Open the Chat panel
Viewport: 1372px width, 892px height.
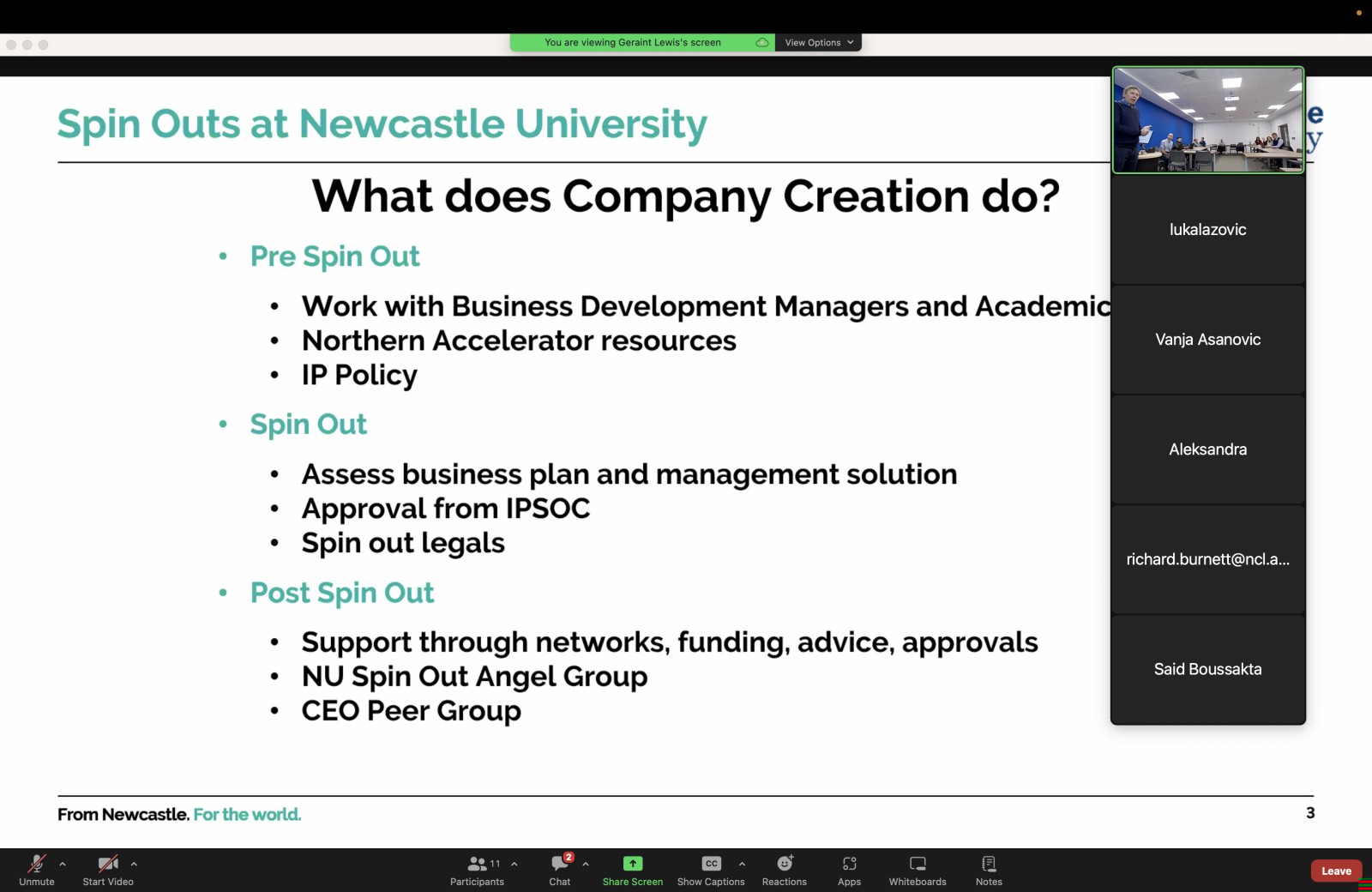coord(560,870)
